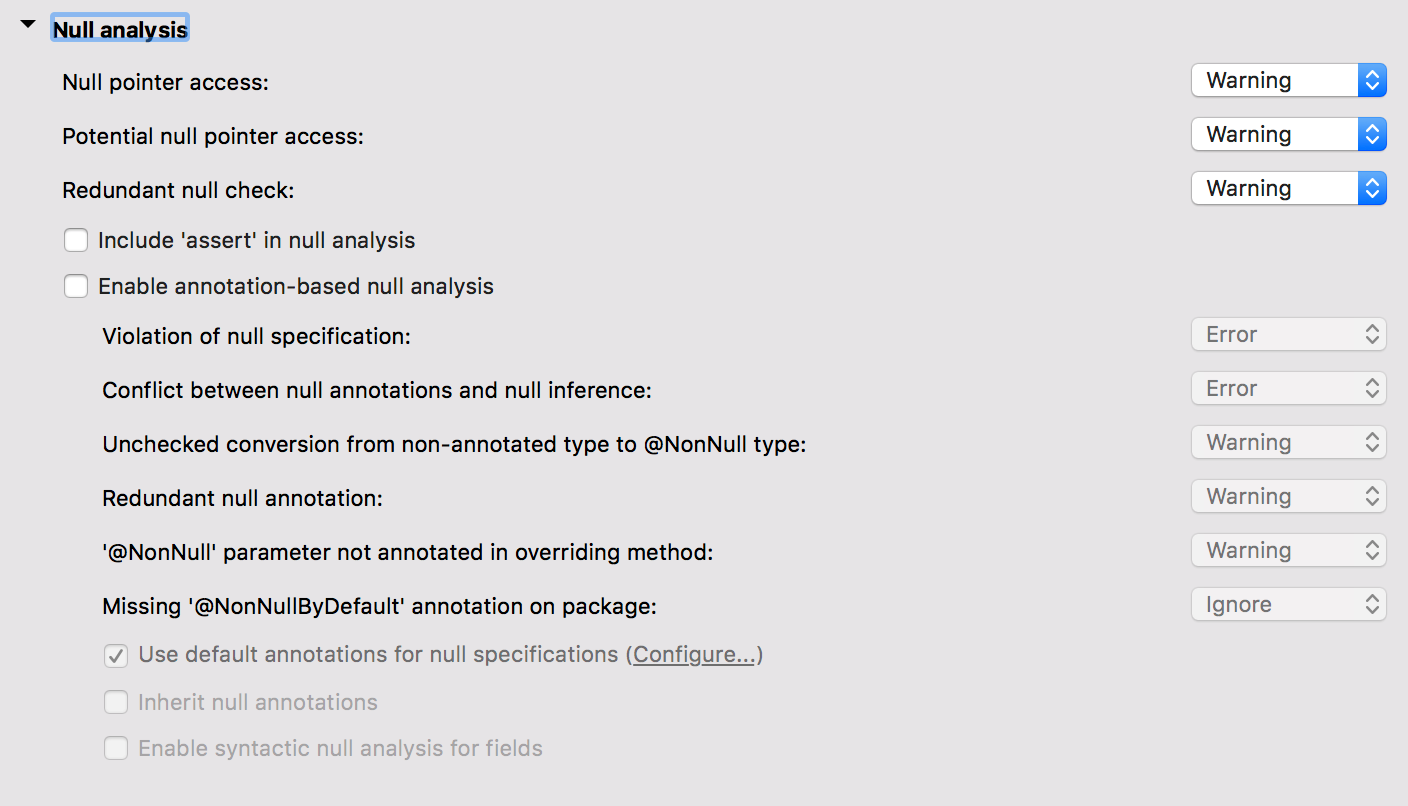Screen dimensions: 1408x806
Task: Click the Null analysis section heading
Action: click(120, 30)
